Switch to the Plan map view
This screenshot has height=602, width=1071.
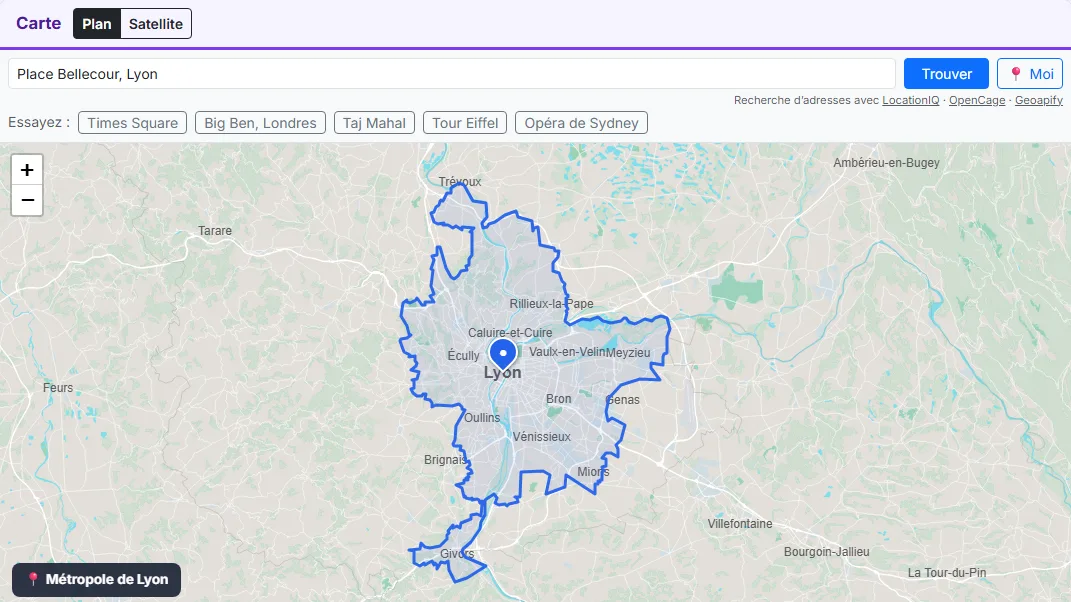pyautogui.click(x=97, y=24)
